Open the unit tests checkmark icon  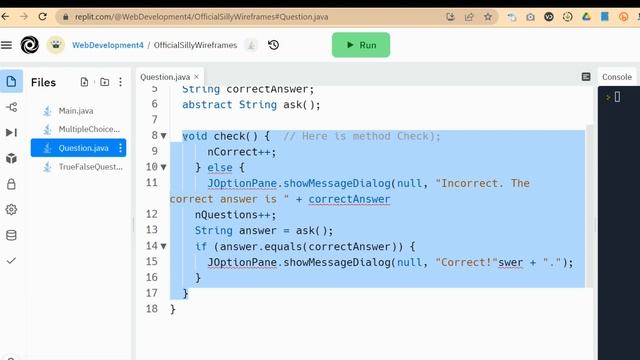click(x=11, y=260)
